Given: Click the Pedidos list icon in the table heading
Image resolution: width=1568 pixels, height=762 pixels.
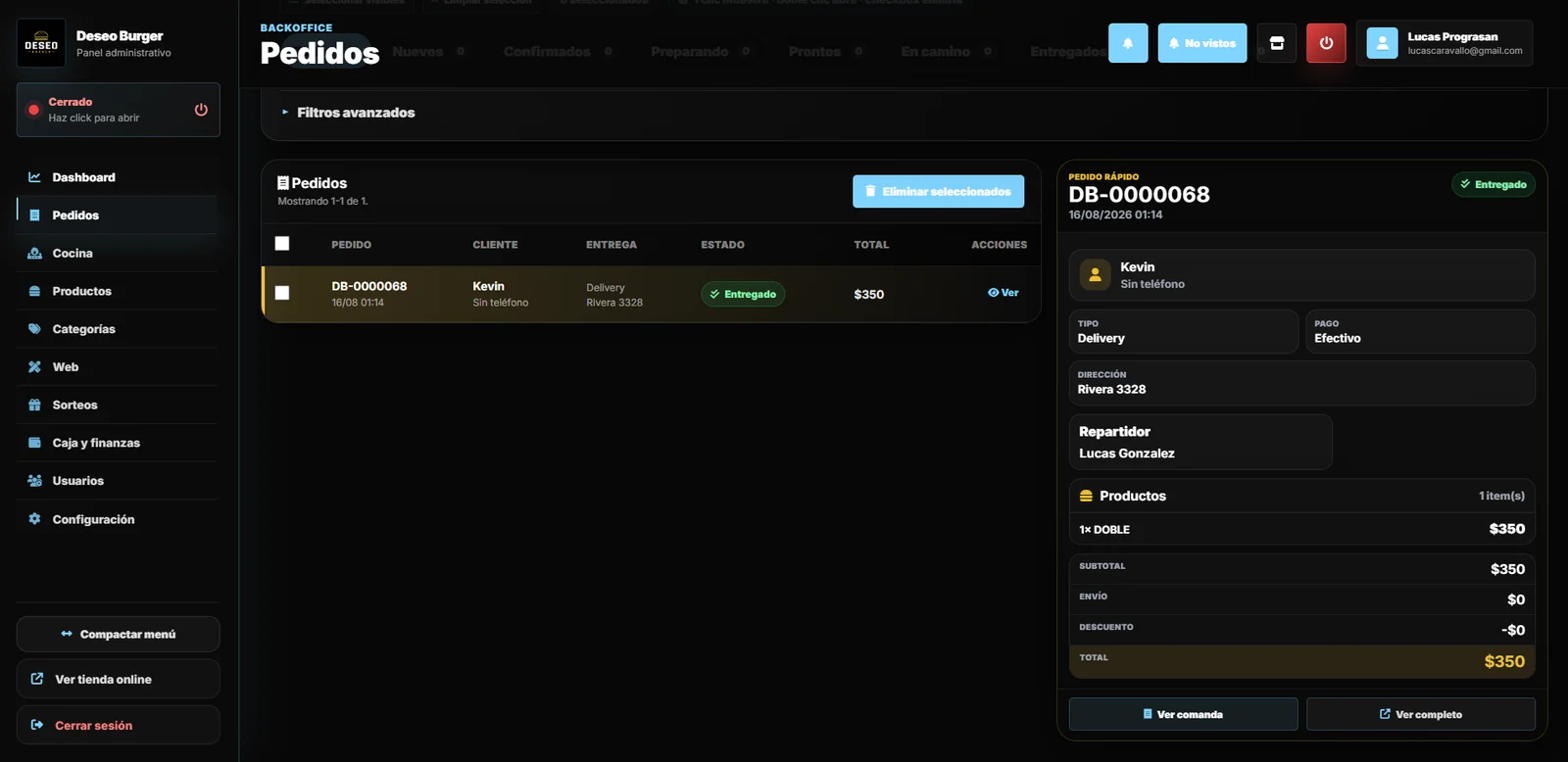Looking at the screenshot, I should [x=283, y=183].
